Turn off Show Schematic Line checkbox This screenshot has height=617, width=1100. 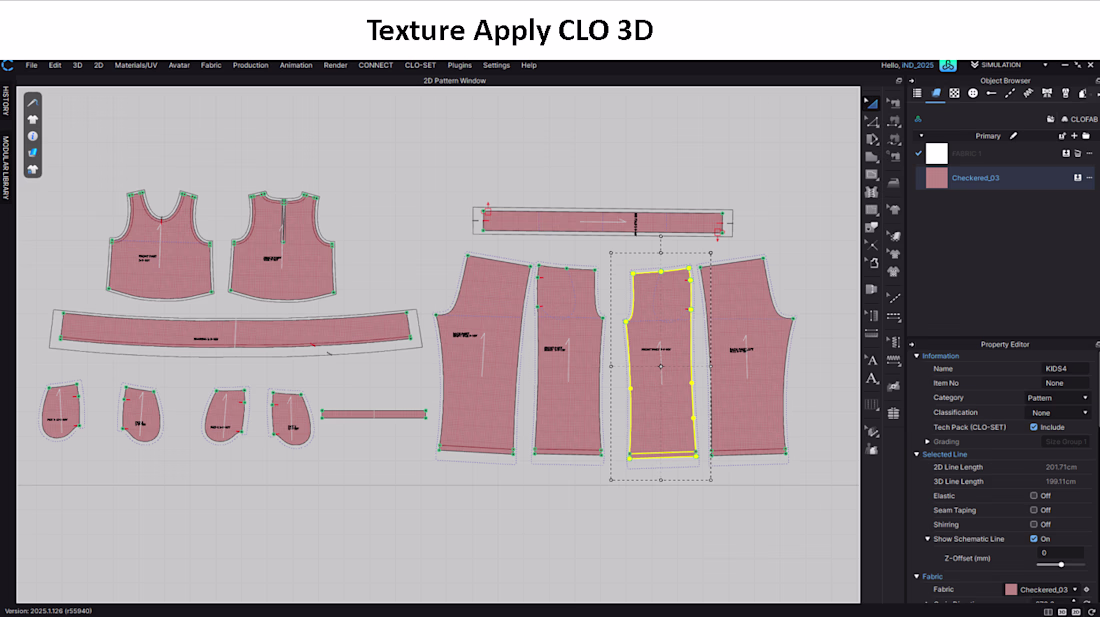point(1033,538)
